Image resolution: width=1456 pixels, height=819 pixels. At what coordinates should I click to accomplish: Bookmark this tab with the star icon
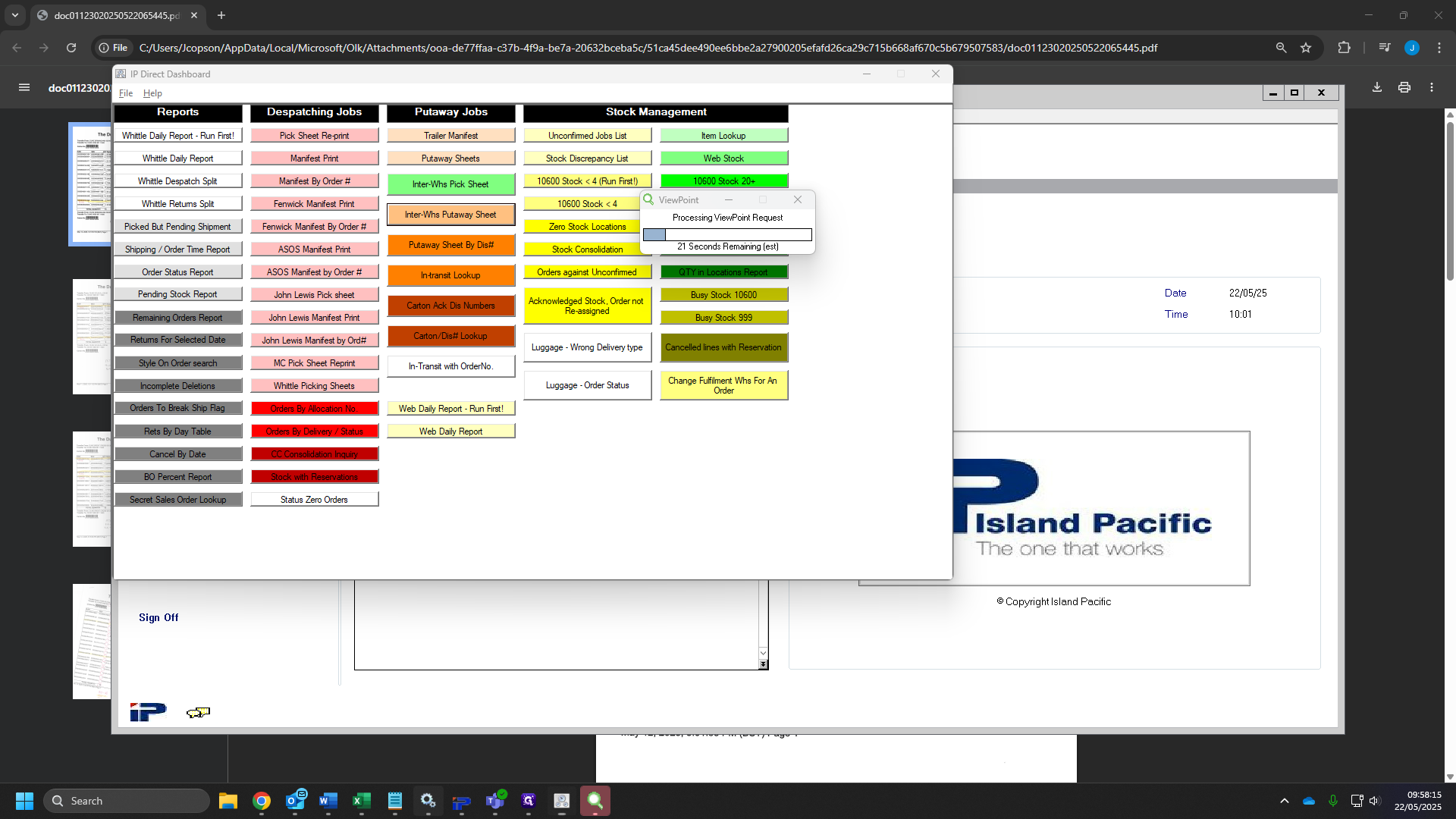pyautogui.click(x=1306, y=48)
